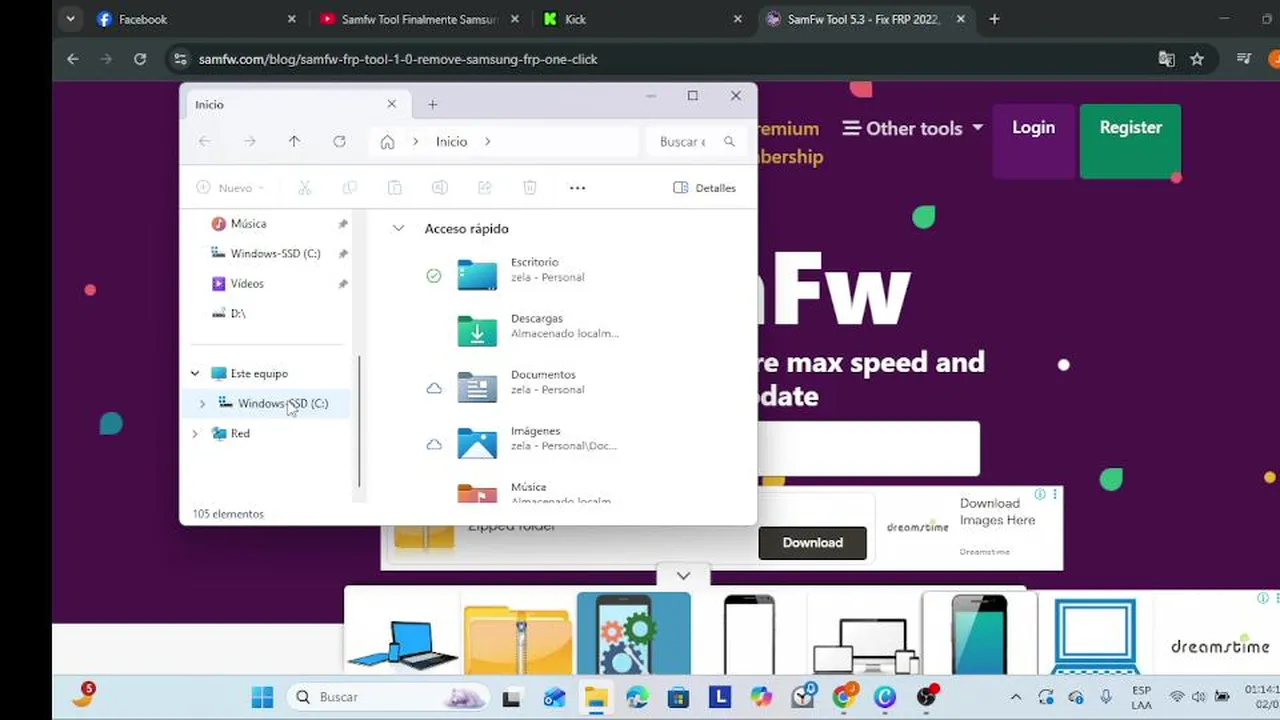Open the three-dot See more menu in Explorer
The width and height of the screenshot is (1280, 720).
tap(577, 188)
